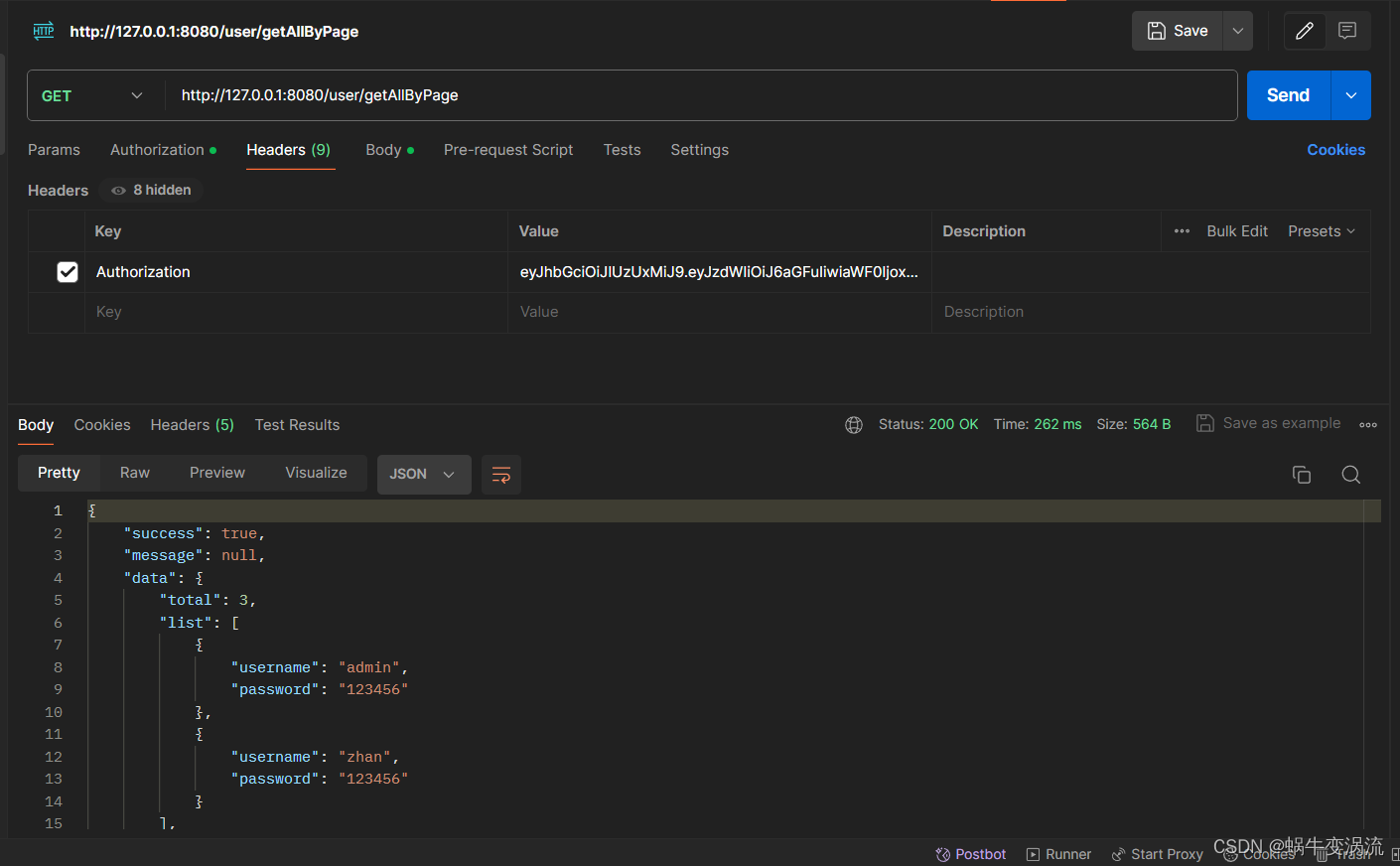Click the empty Value input field

720,312
